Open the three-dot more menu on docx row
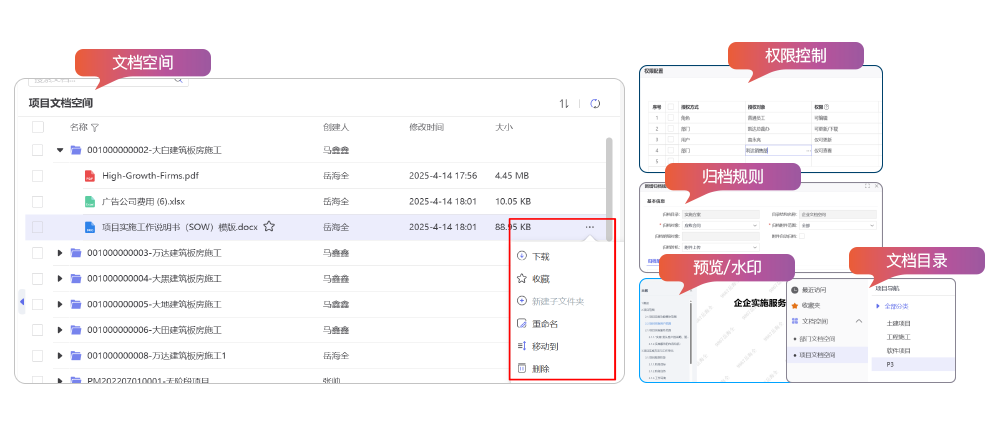Viewport: 1000px width, 441px height. pyautogui.click(x=590, y=227)
